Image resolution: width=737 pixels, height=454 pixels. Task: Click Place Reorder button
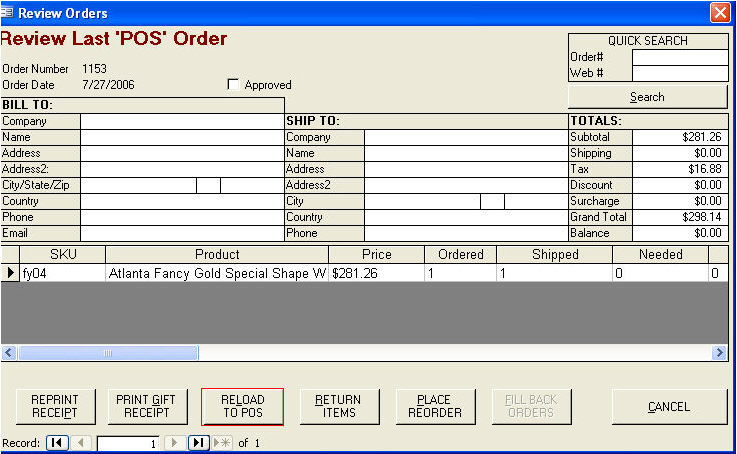(x=435, y=406)
